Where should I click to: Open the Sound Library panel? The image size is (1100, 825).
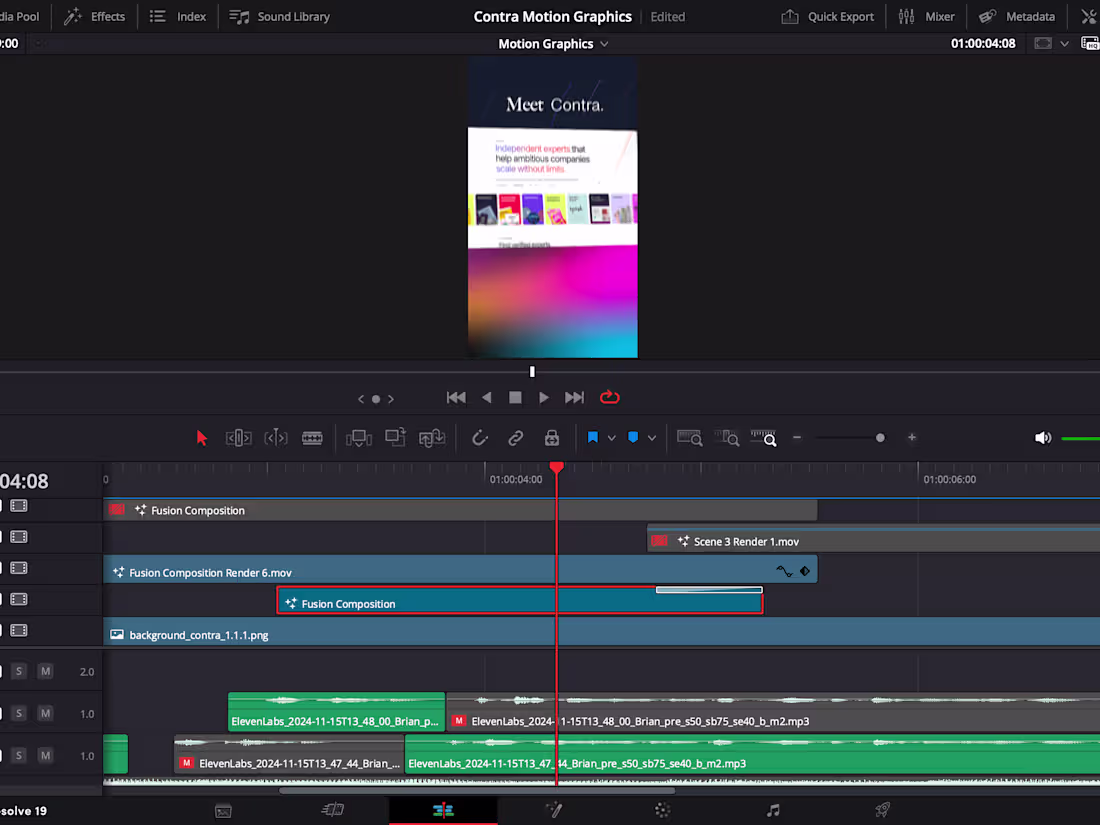tap(279, 16)
